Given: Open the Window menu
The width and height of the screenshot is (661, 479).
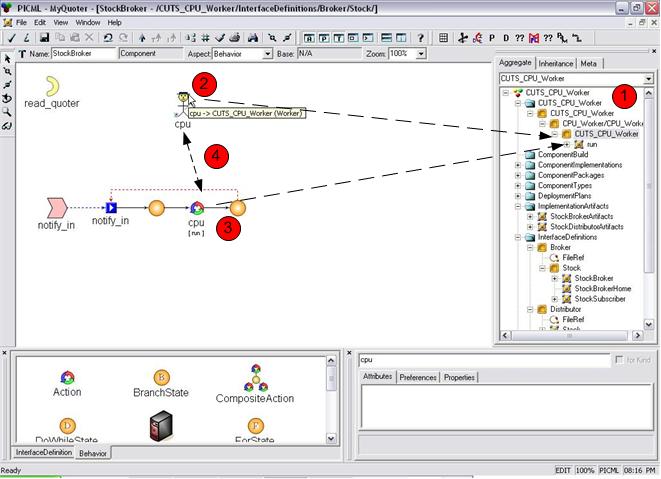Looking at the screenshot, I should tap(88, 21).
